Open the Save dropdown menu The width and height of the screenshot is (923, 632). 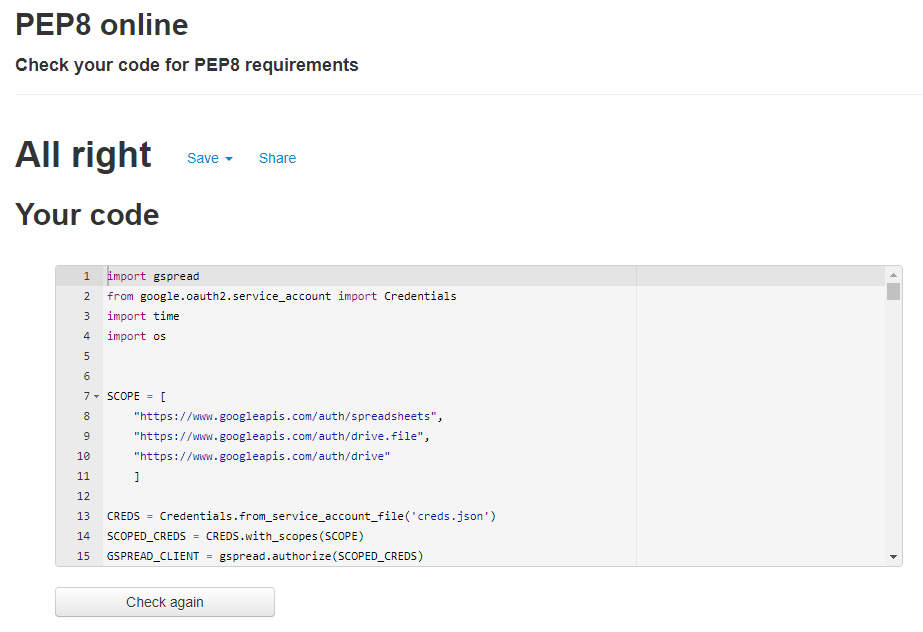(x=210, y=158)
